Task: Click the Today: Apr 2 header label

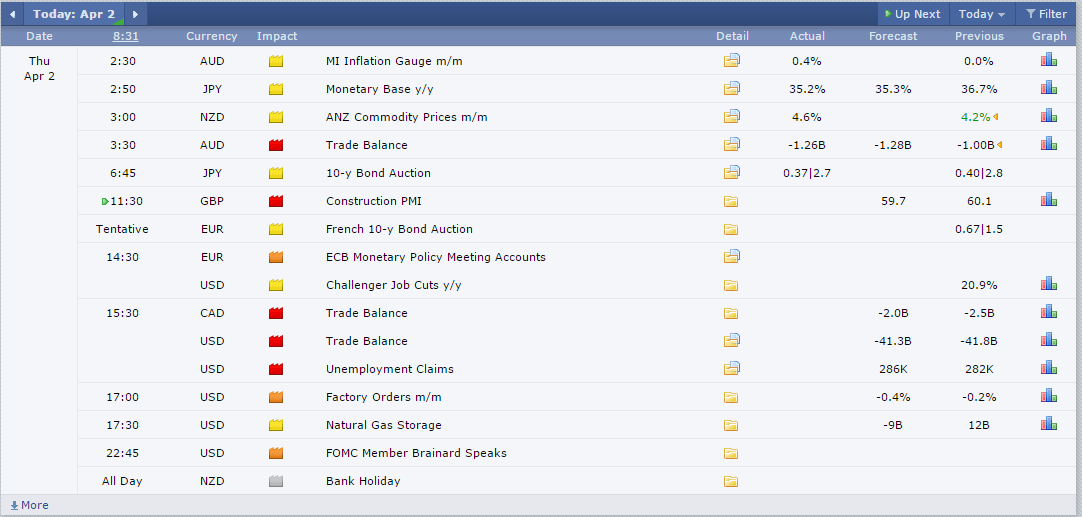Action: click(x=74, y=14)
